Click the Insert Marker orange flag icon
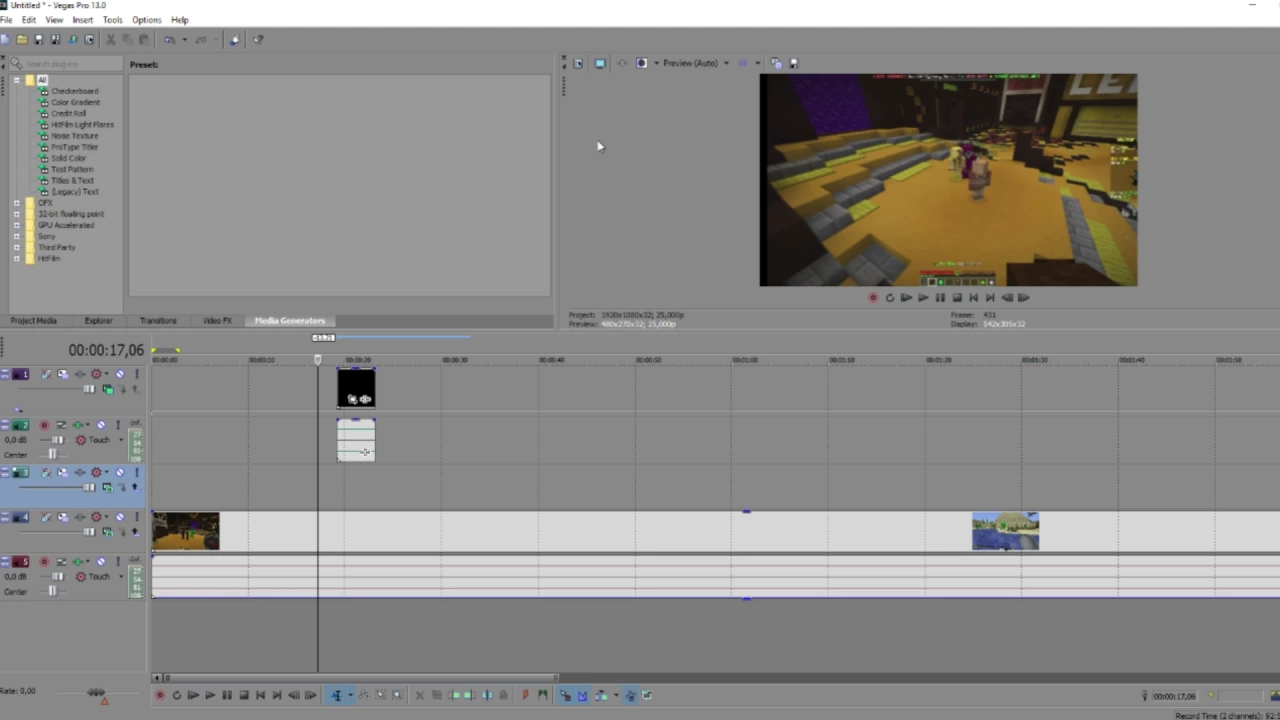 coord(525,695)
